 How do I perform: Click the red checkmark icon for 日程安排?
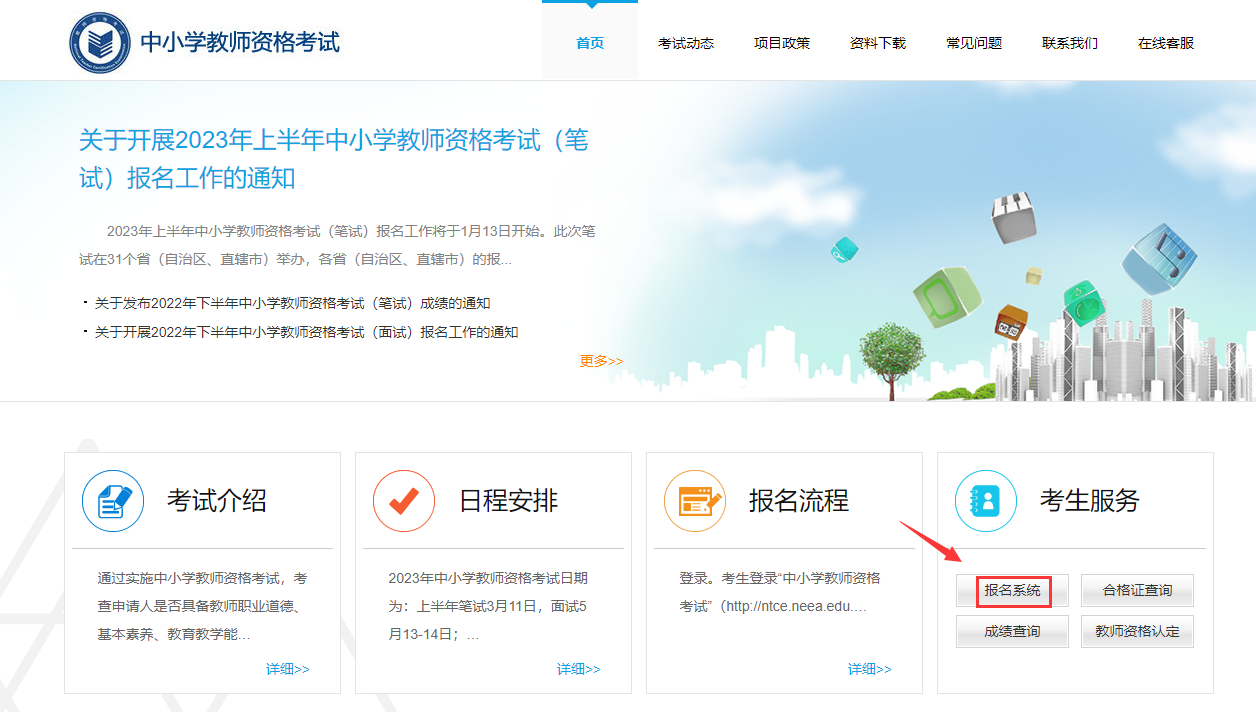pos(404,501)
